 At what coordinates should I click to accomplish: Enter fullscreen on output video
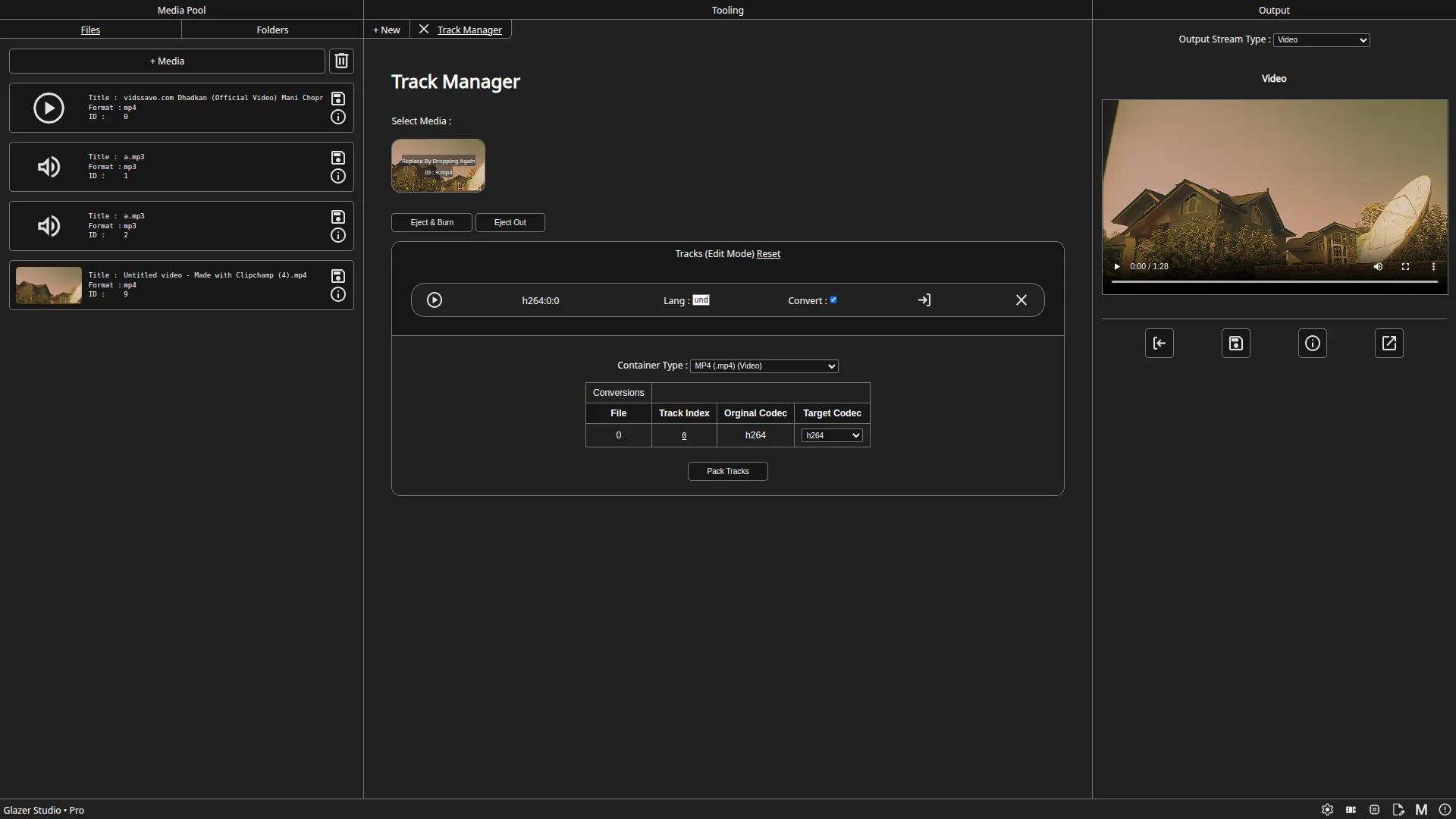[1405, 266]
